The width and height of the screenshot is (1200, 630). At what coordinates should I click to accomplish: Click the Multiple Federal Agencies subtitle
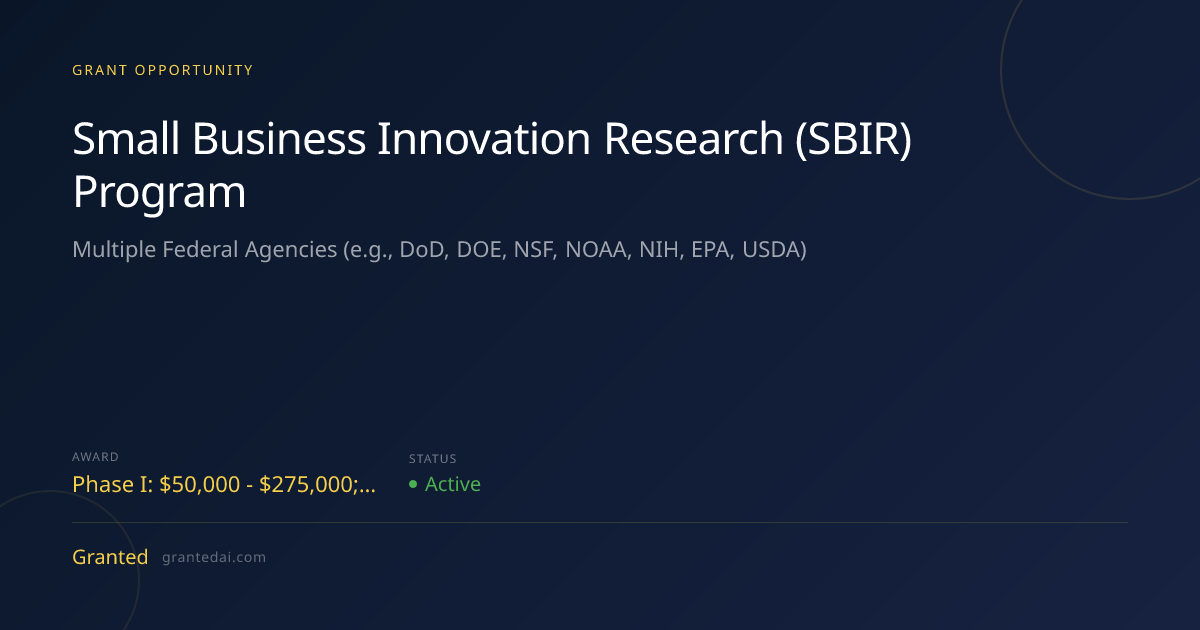pyautogui.click(x=439, y=250)
